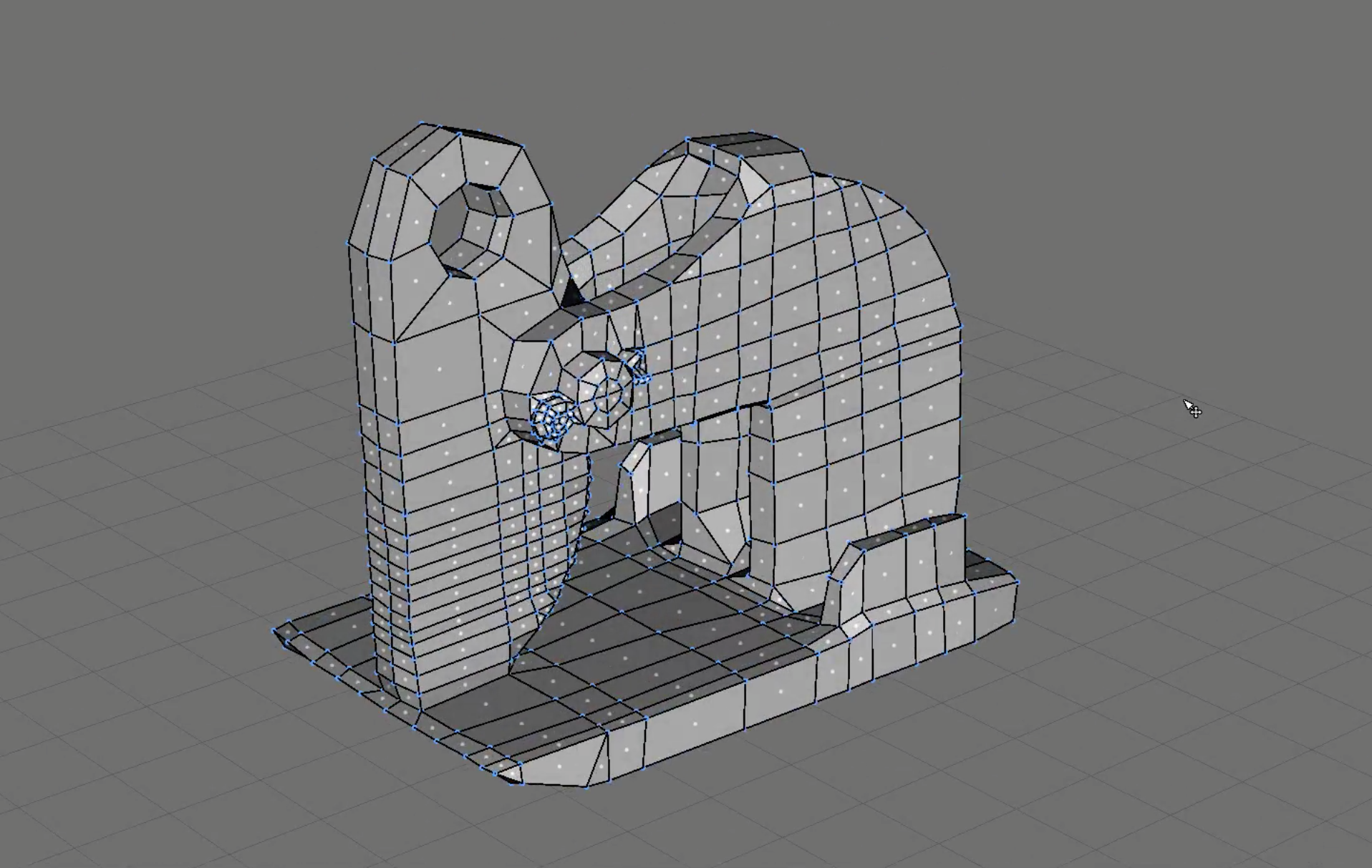This screenshot has height=868, width=1372.
Task: Click the densely meshed small knob tip
Action: [x=551, y=418]
